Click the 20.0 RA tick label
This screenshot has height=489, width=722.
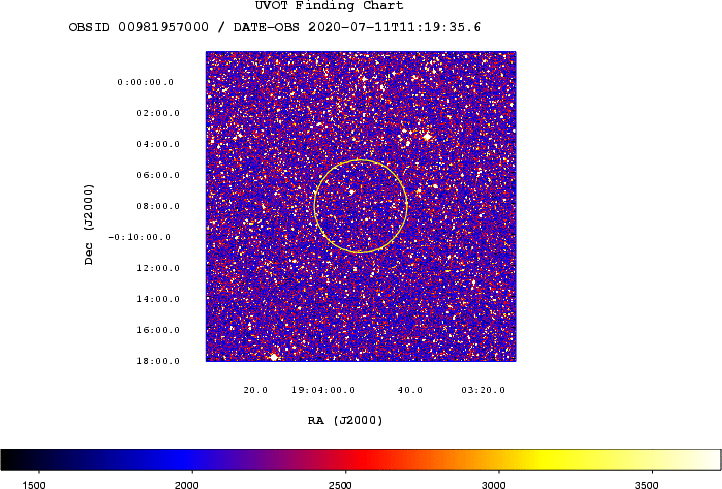256,390
